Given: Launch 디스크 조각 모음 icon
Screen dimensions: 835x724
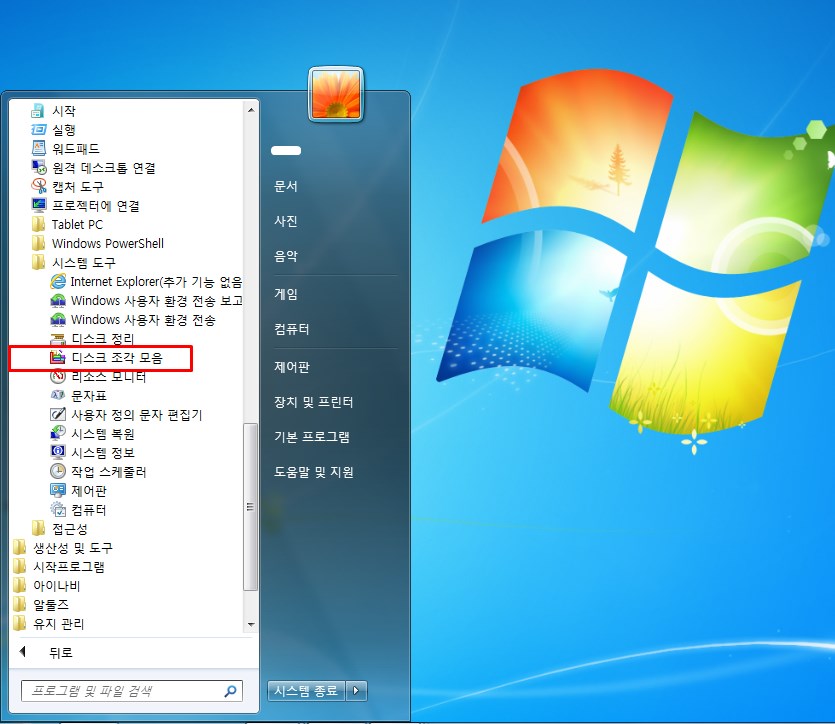Looking at the screenshot, I should pyautogui.click(x=58, y=358).
